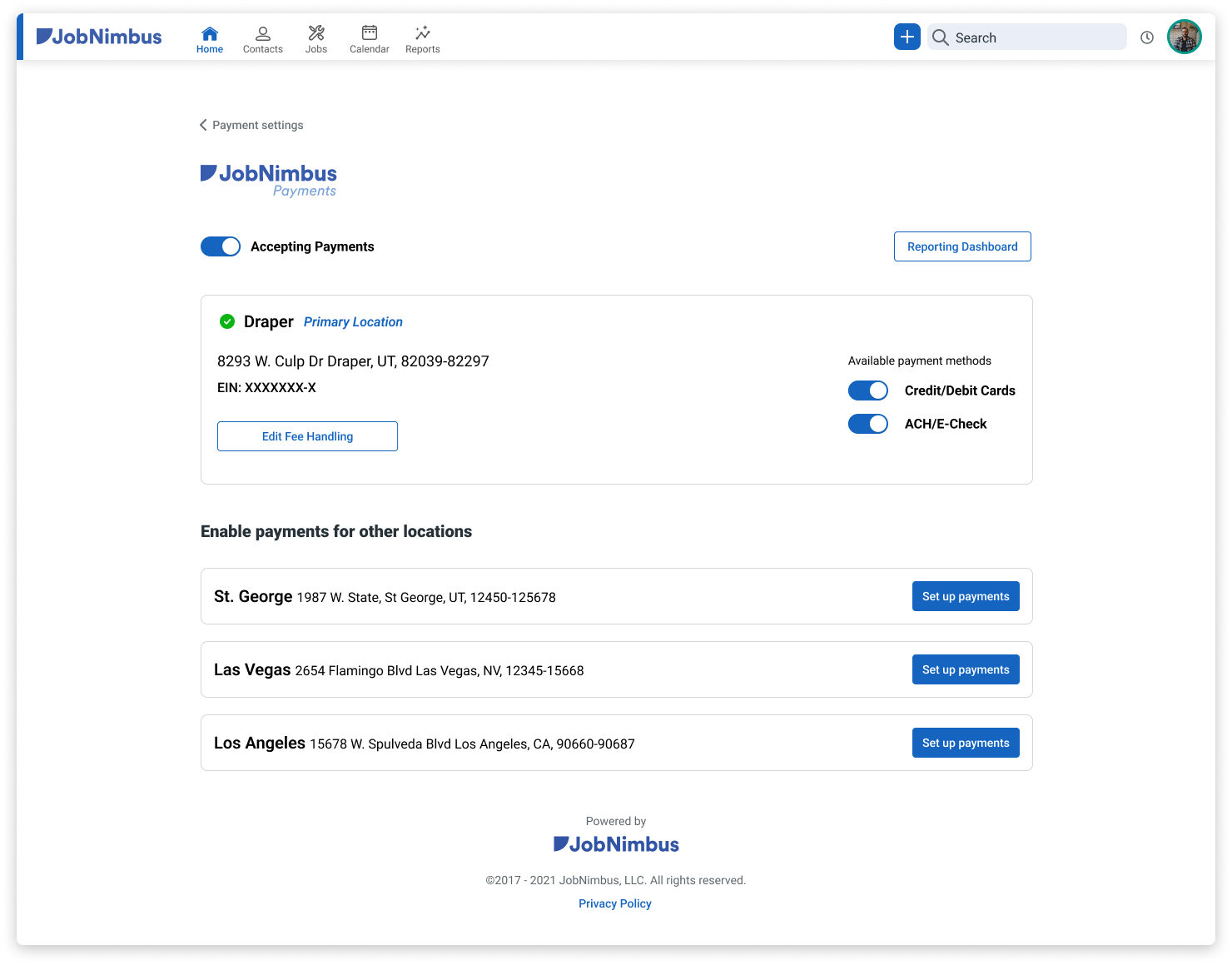Screen dimensions: 1232x965
Task: Click the Draper location title
Action: pos(269,322)
